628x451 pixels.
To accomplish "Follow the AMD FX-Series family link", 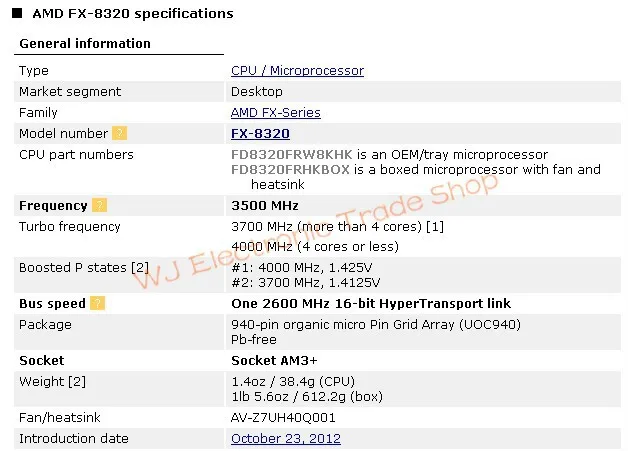I will 275,113.
